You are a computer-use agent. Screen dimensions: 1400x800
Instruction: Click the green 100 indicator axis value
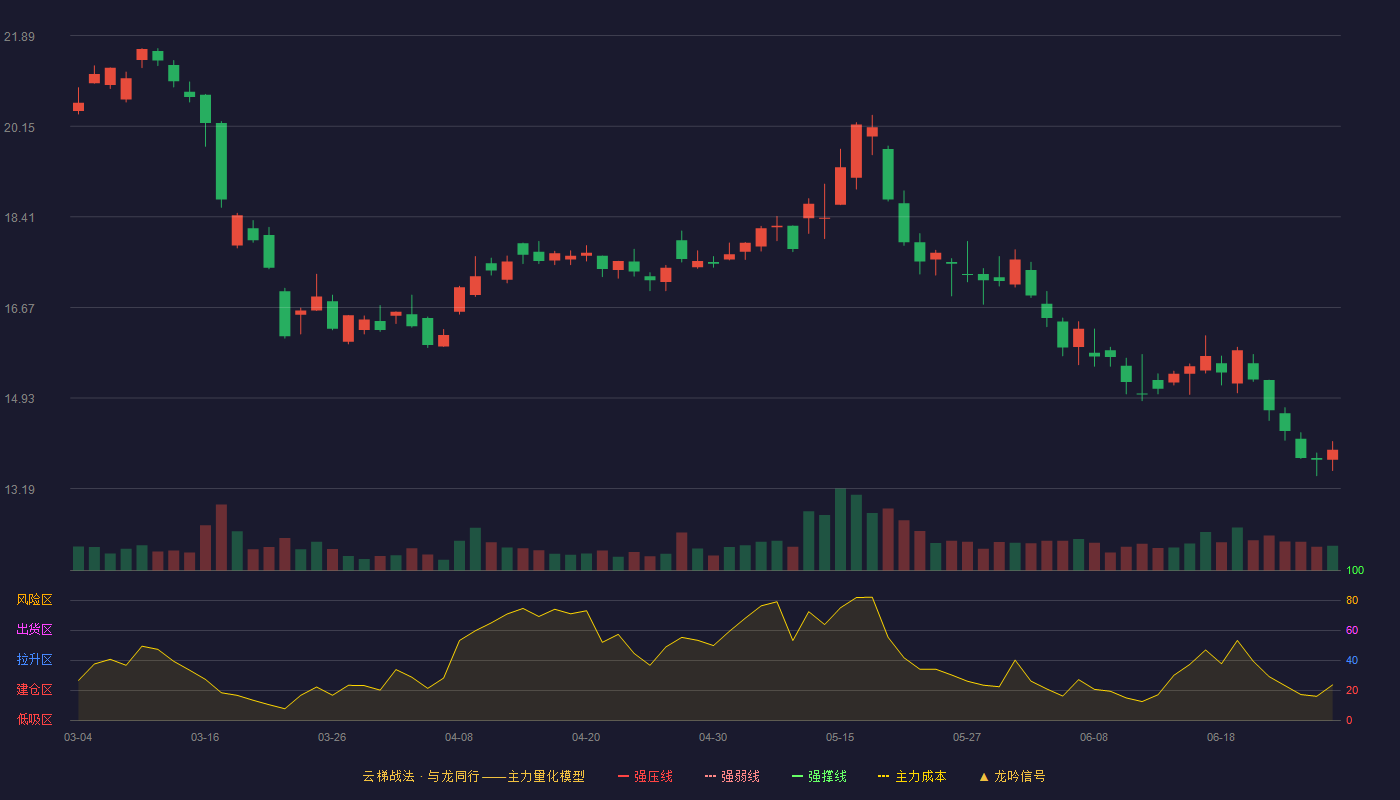click(x=1355, y=571)
